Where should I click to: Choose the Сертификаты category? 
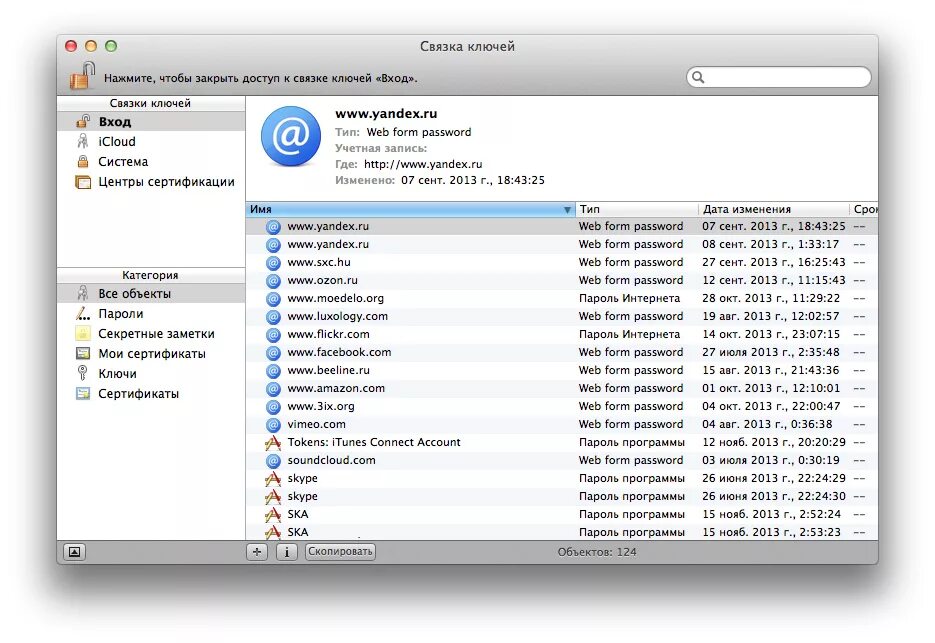click(x=151, y=394)
